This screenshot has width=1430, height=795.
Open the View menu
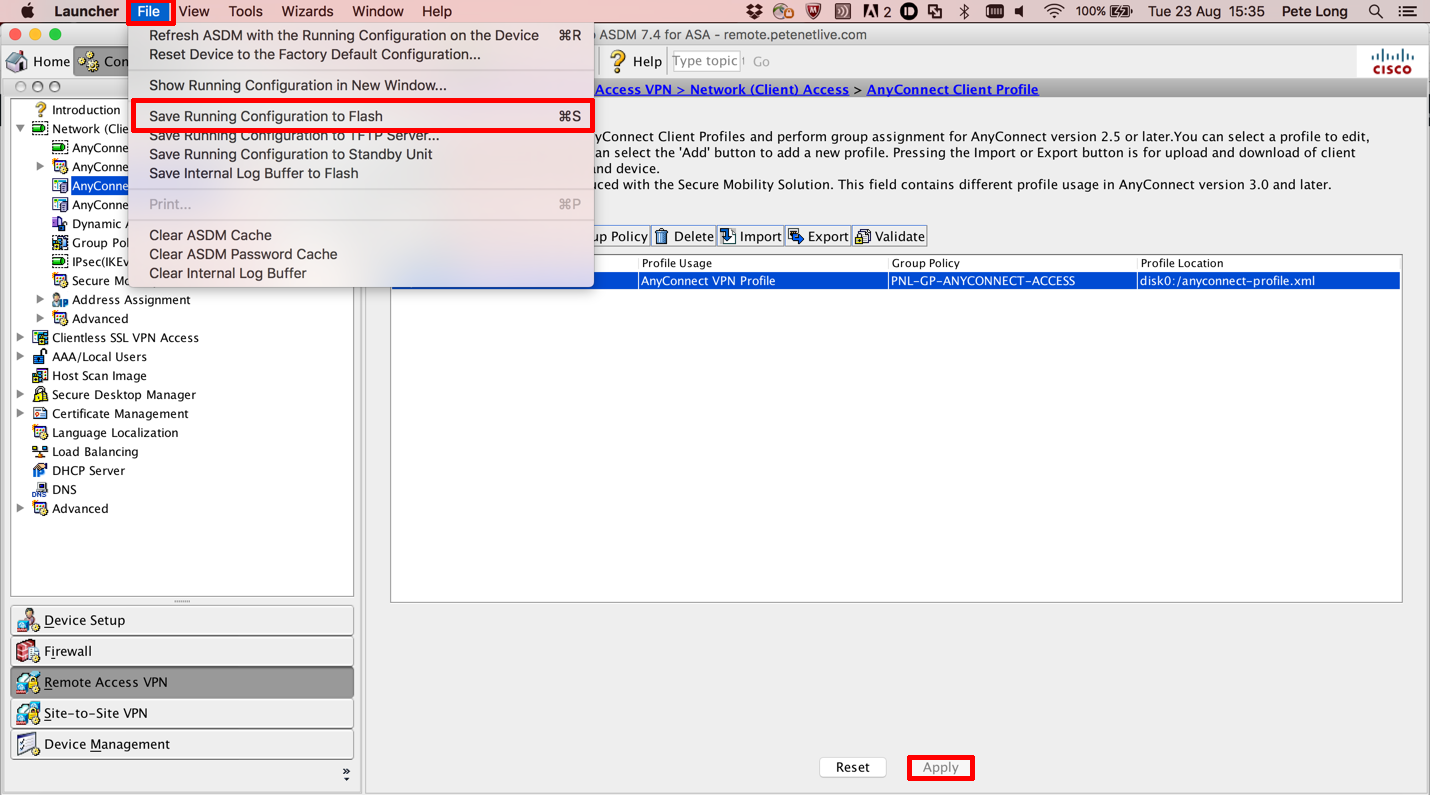coord(194,12)
